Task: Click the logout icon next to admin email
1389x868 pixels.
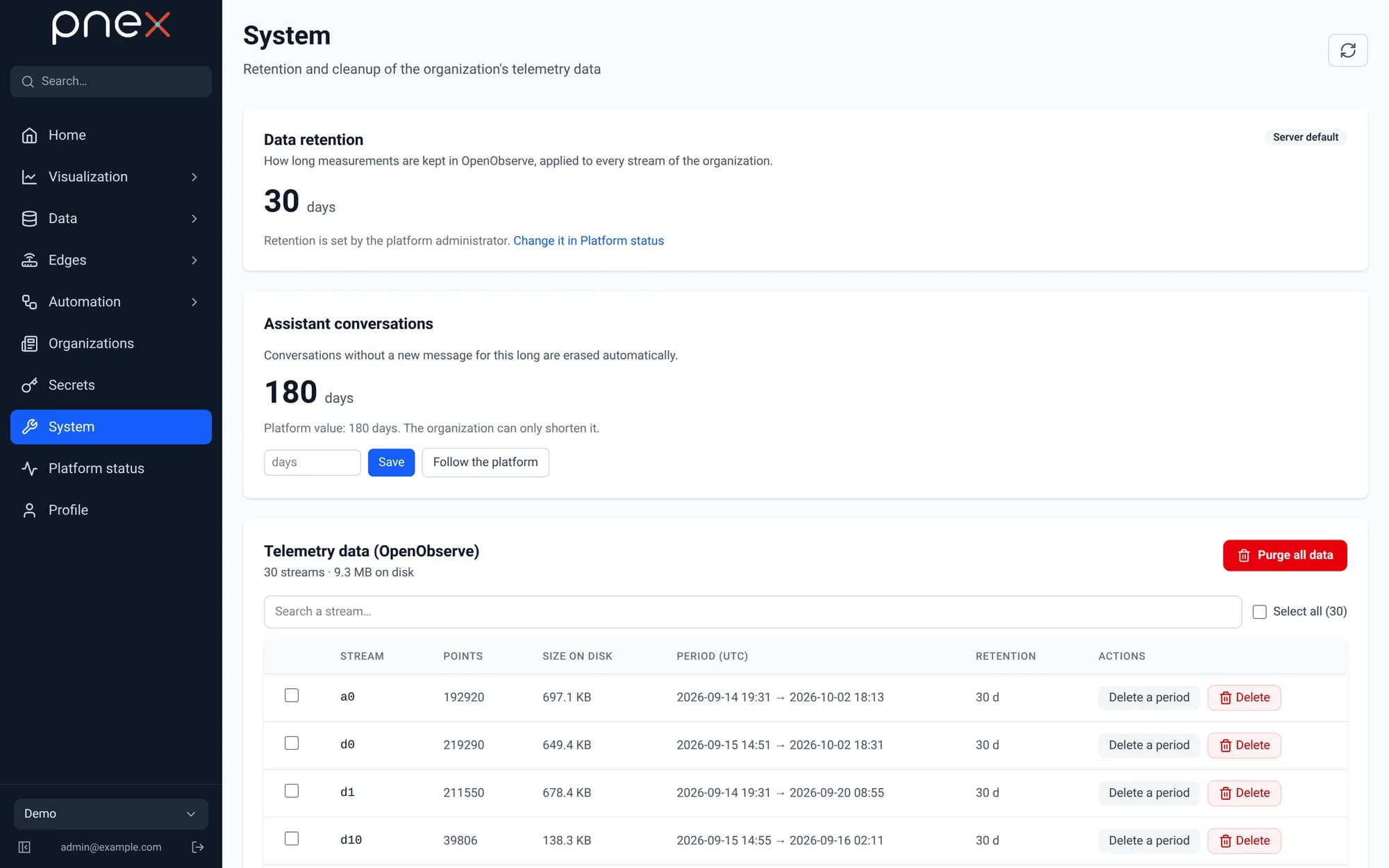Action: [198, 847]
